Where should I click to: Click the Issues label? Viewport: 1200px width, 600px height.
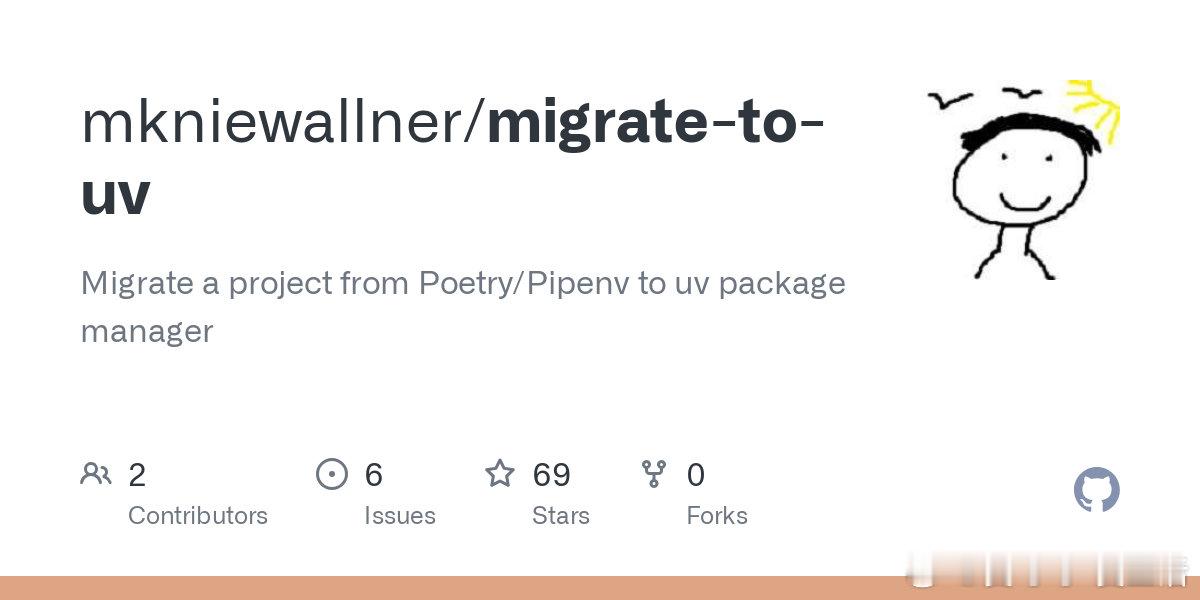(x=400, y=516)
